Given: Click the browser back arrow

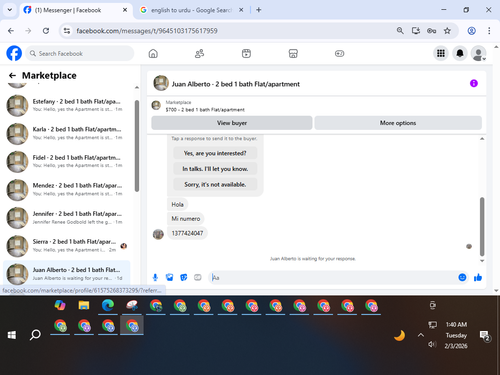Looking at the screenshot, I should tap(11, 31).
